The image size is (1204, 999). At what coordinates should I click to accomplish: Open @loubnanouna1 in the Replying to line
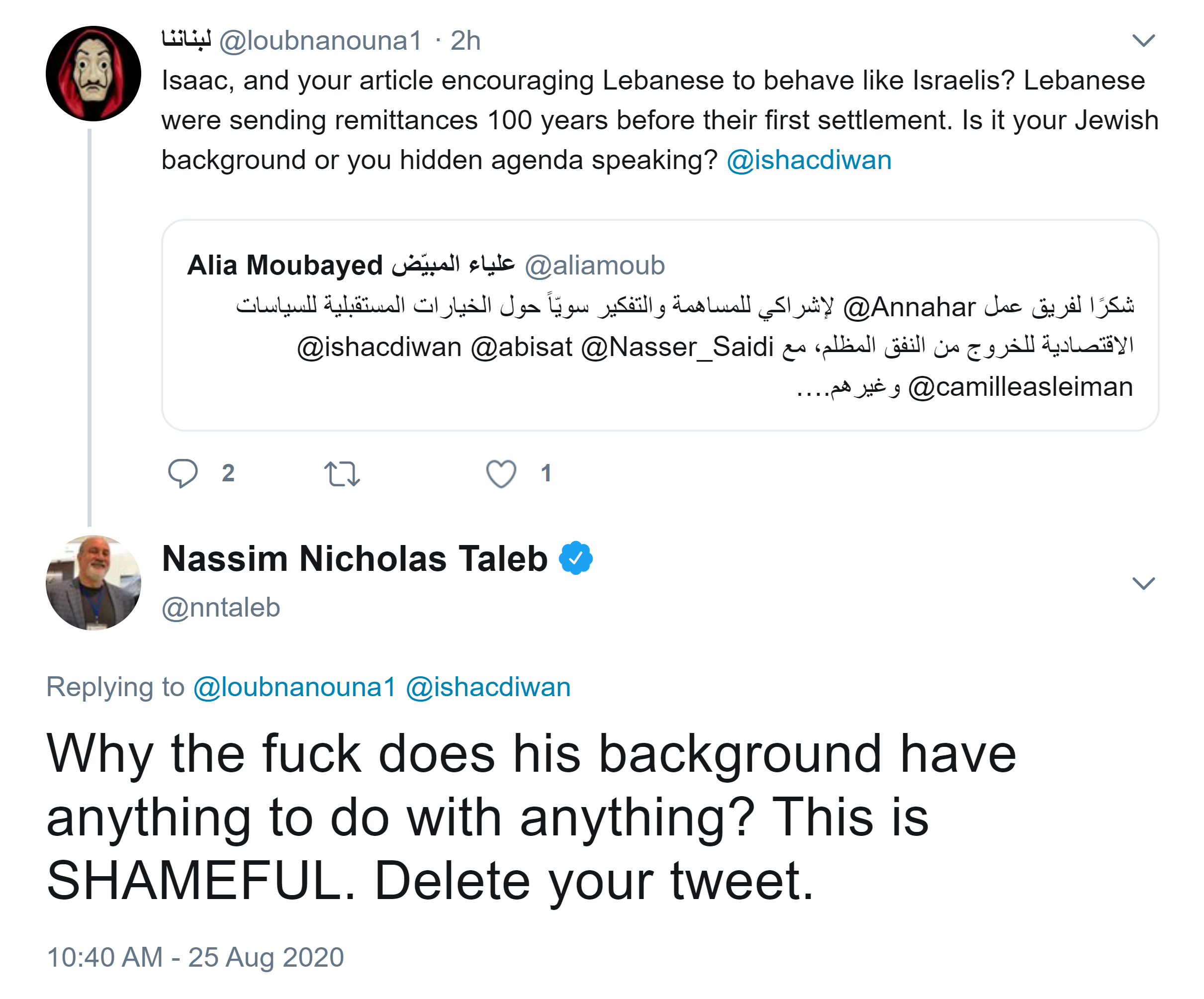295,687
